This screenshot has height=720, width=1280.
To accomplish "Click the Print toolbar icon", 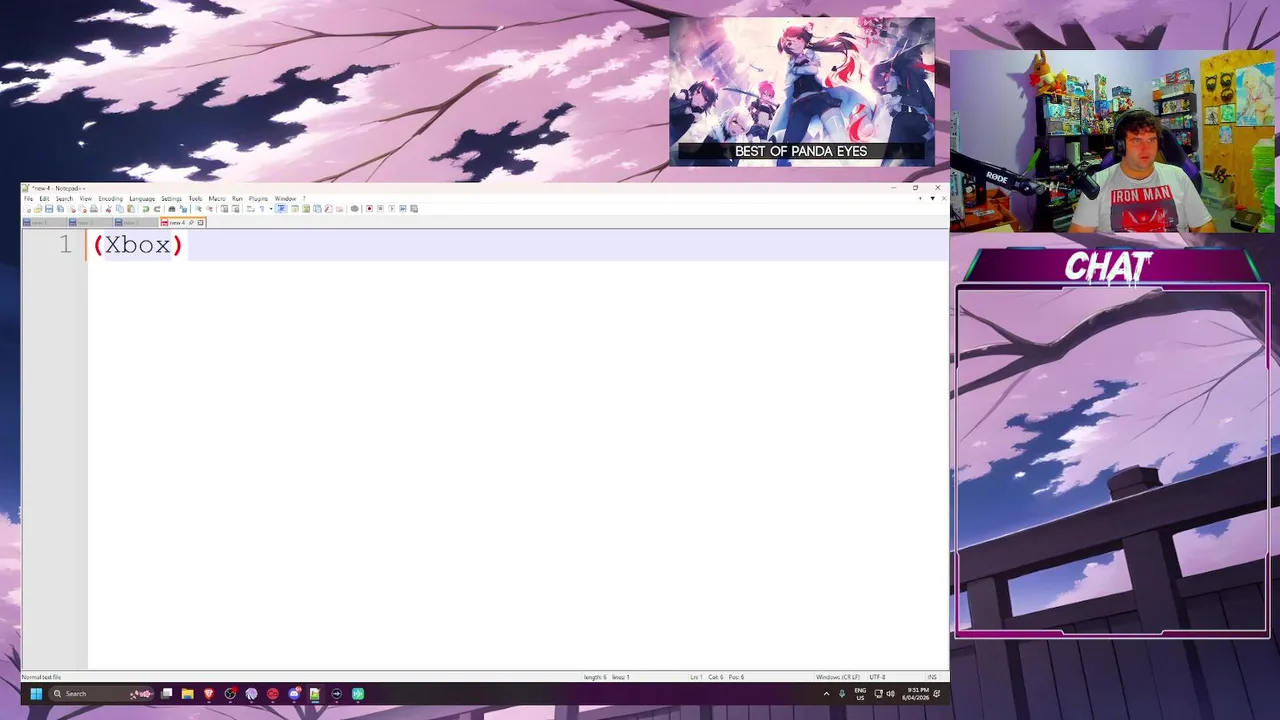I will [x=94, y=209].
